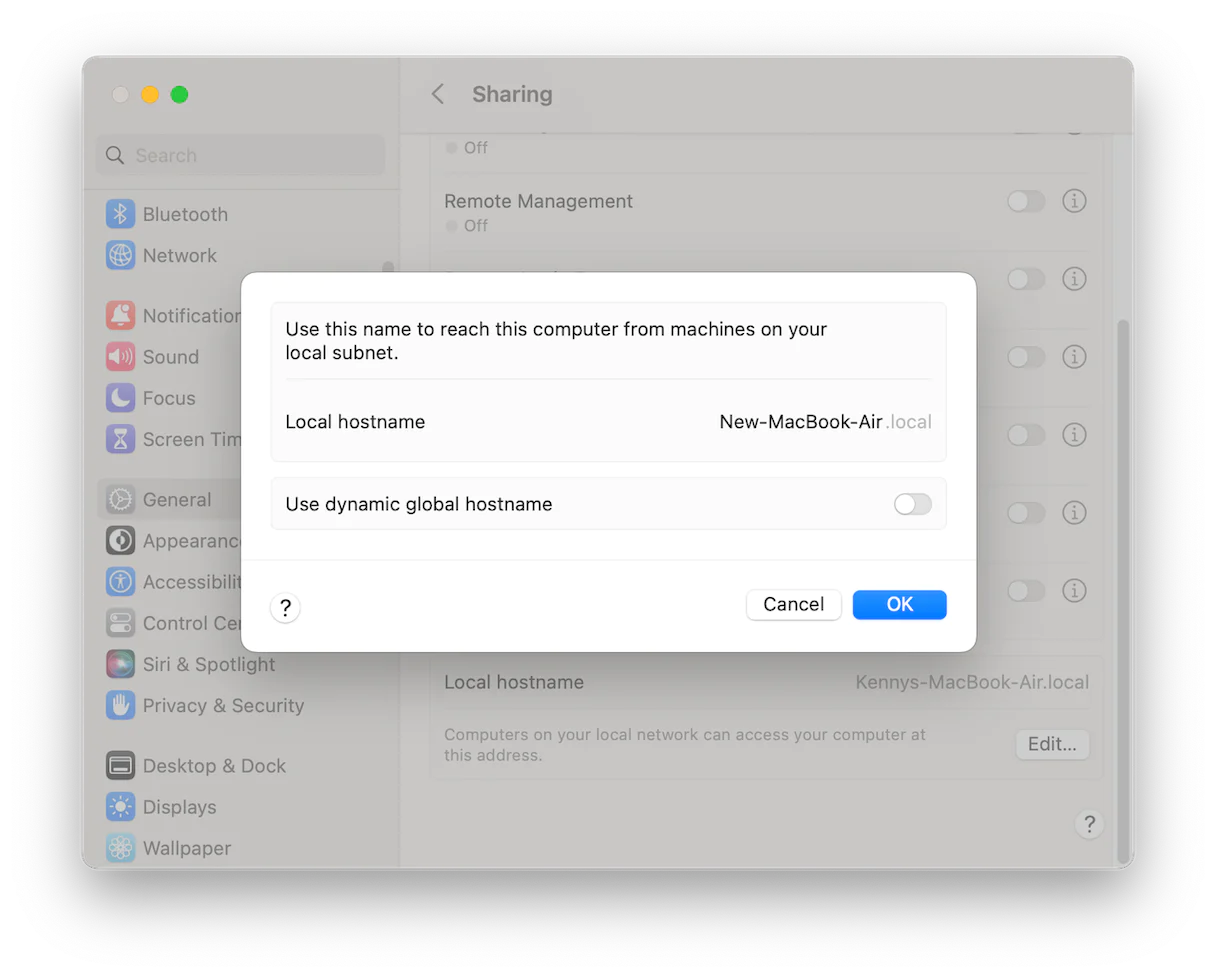Open the Displays sun icon
Image resolution: width=1216 pixels, height=977 pixels.
pyautogui.click(x=120, y=807)
